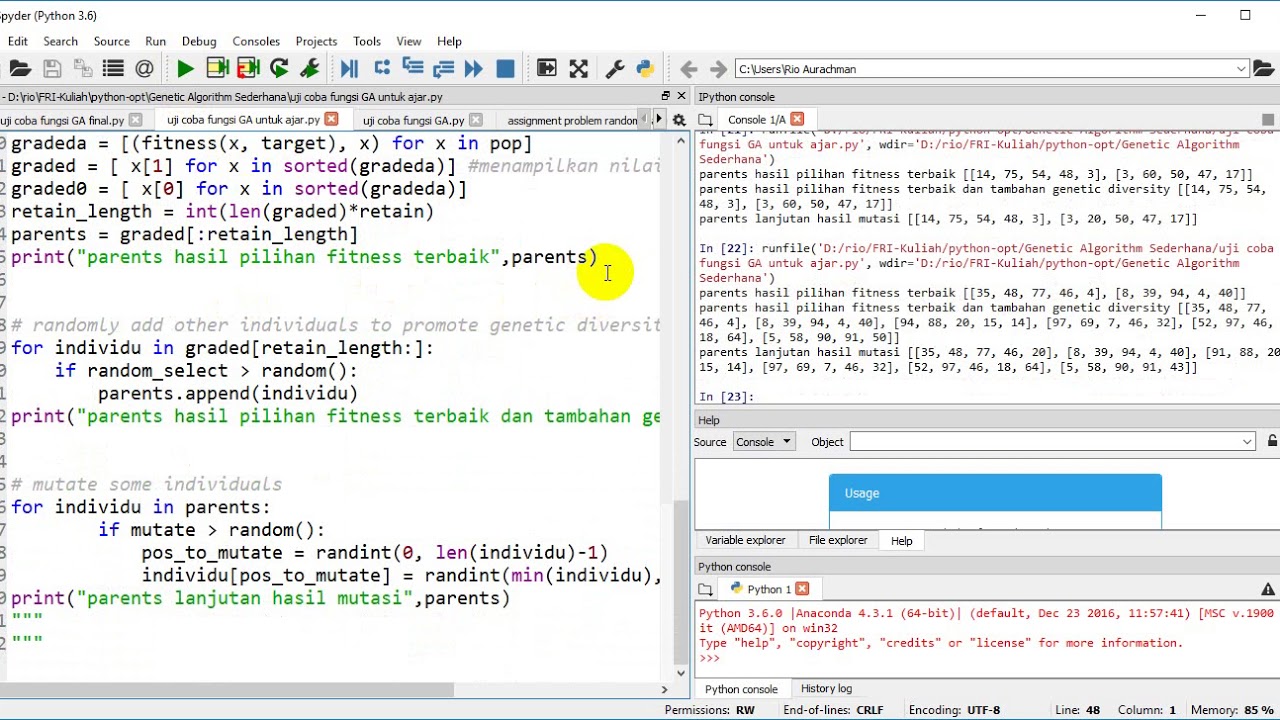Browse tabs icon in Python console
This screenshot has width=1280, height=720.
tap(705, 589)
